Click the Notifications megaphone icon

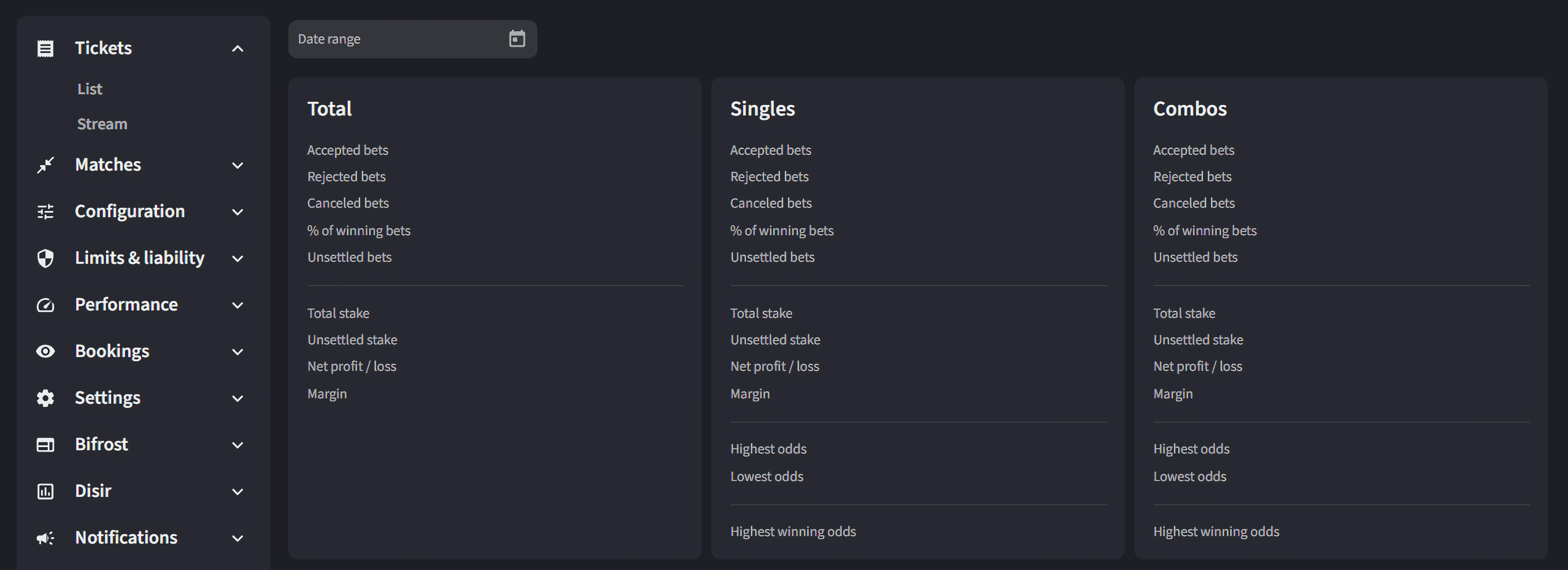pyautogui.click(x=46, y=538)
